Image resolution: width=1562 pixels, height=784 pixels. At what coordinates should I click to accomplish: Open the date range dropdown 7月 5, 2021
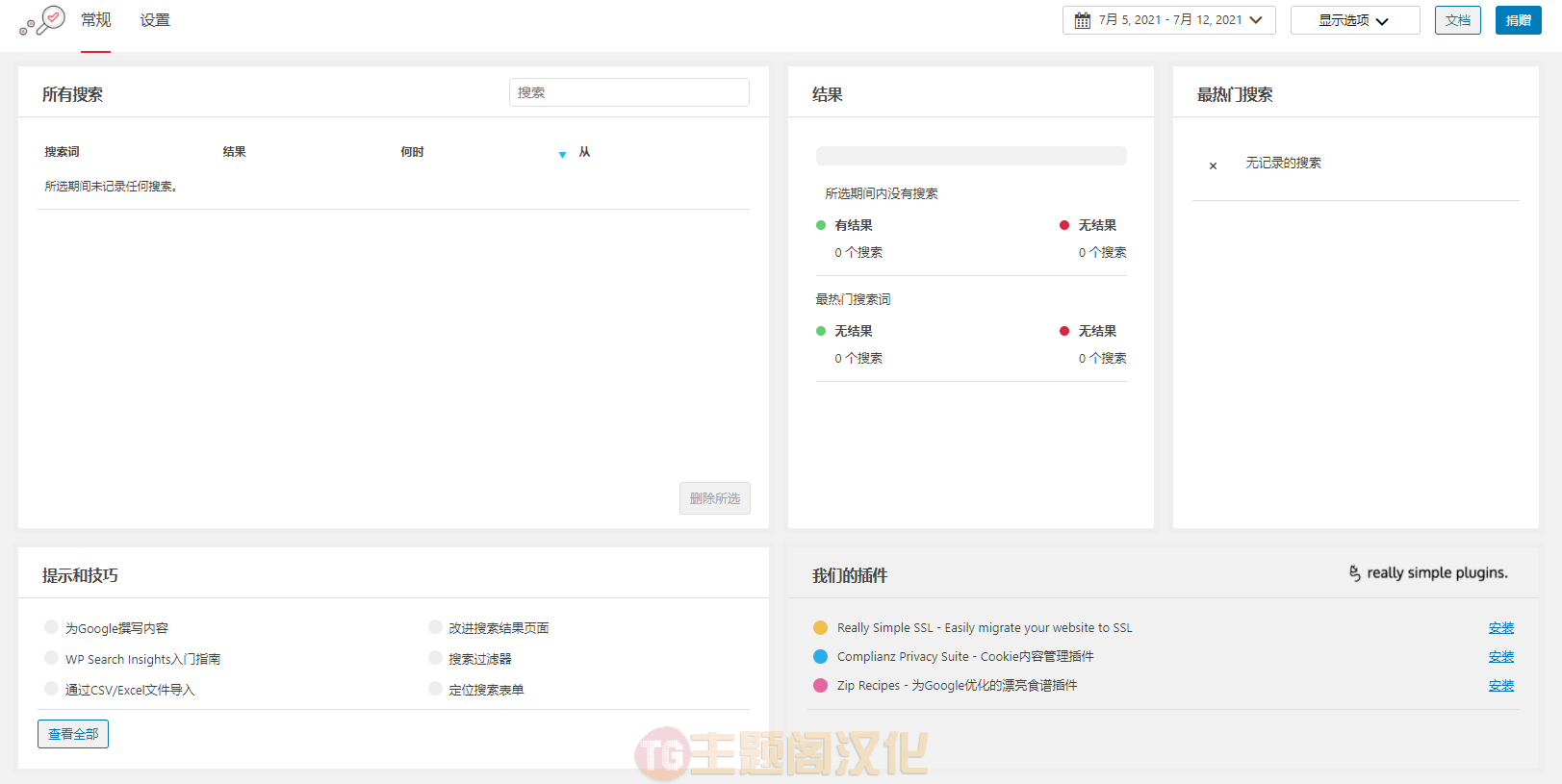coord(1169,20)
